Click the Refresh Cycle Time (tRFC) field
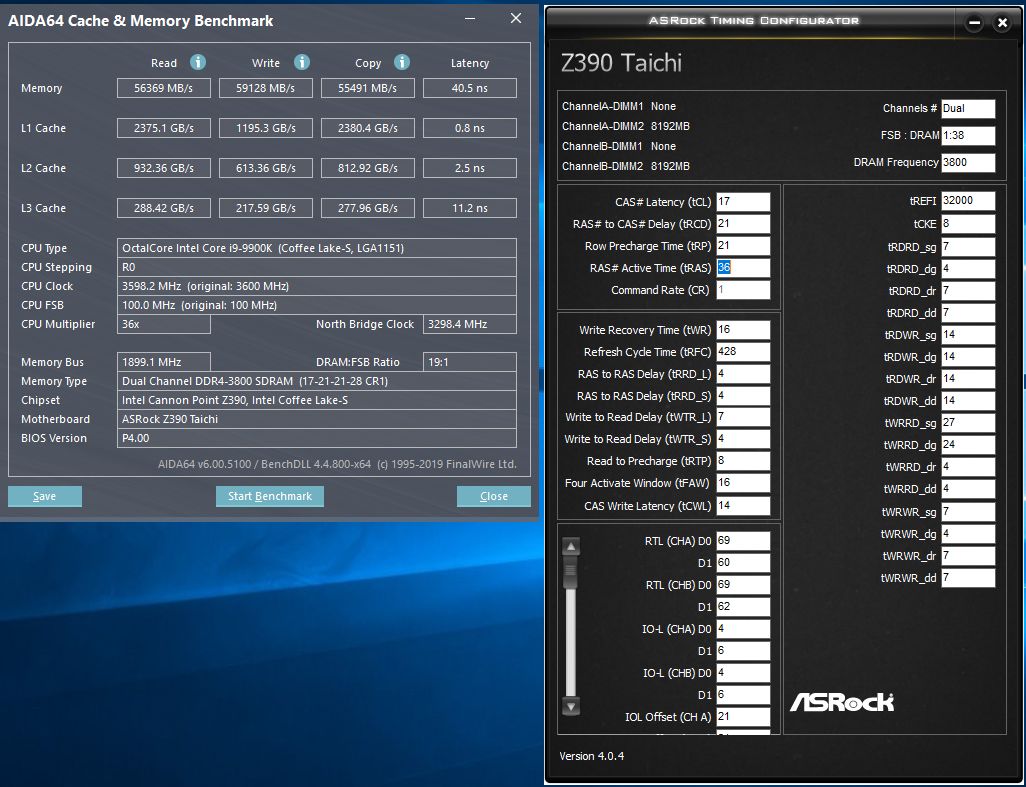 [743, 352]
